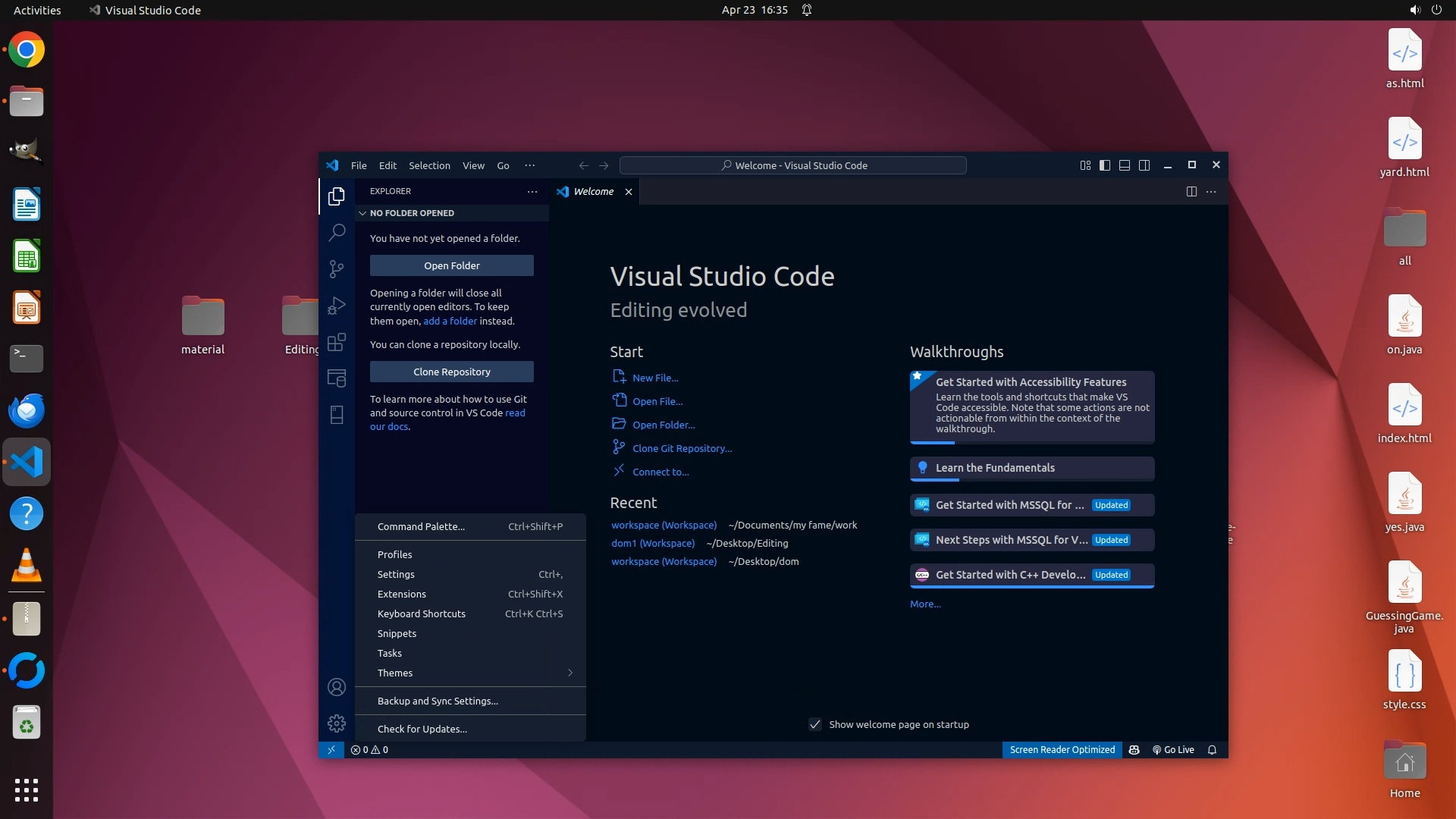Viewport: 1456px width, 819px height.
Task: Click the Split Editor Right icon
Action: 1191,192
